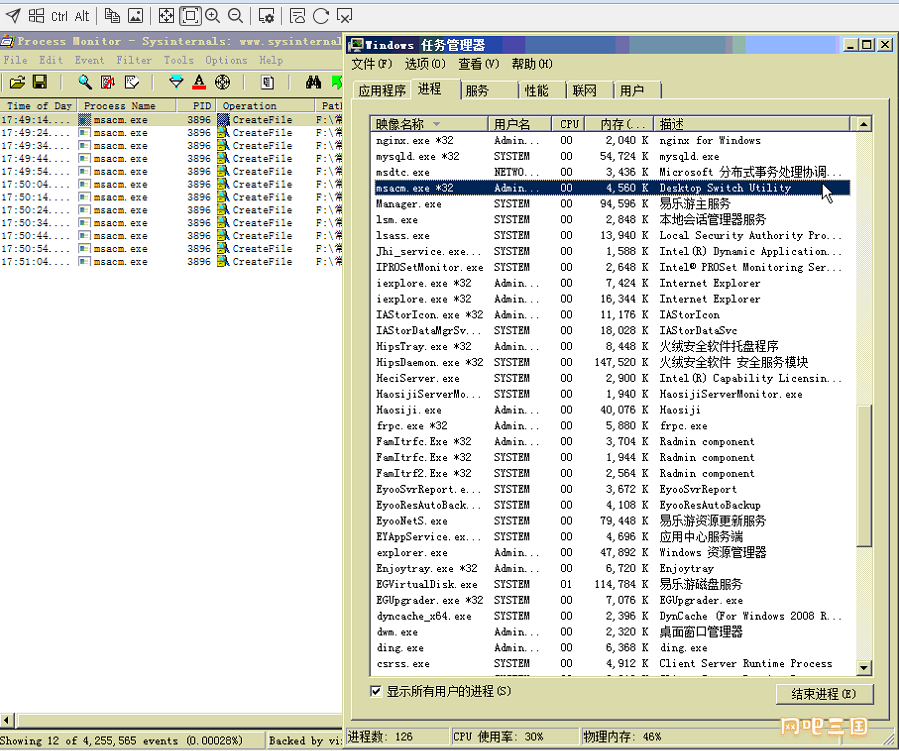
Task: Toggle the Alt key button in top toolbar
Action: pyautogui.click(x=82, y=16)
